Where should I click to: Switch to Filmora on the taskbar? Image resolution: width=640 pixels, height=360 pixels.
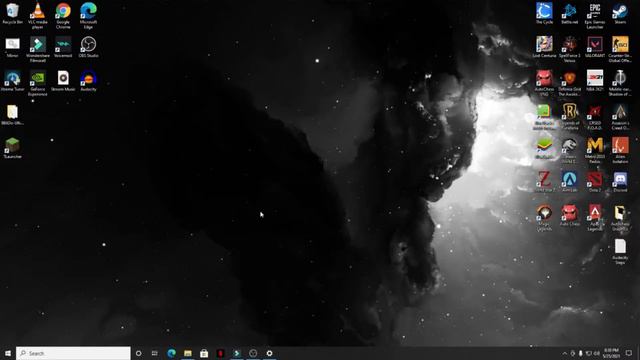pos(237,353)
